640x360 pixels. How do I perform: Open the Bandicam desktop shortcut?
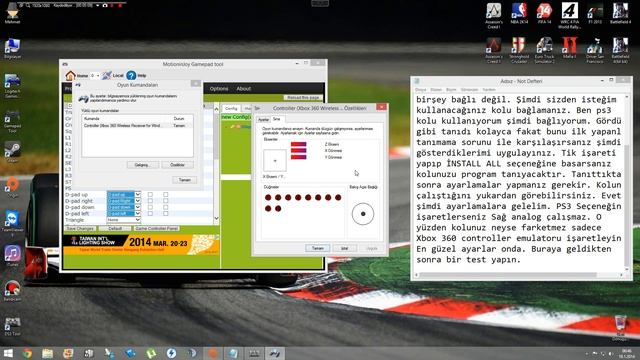(x=12, y=291)
